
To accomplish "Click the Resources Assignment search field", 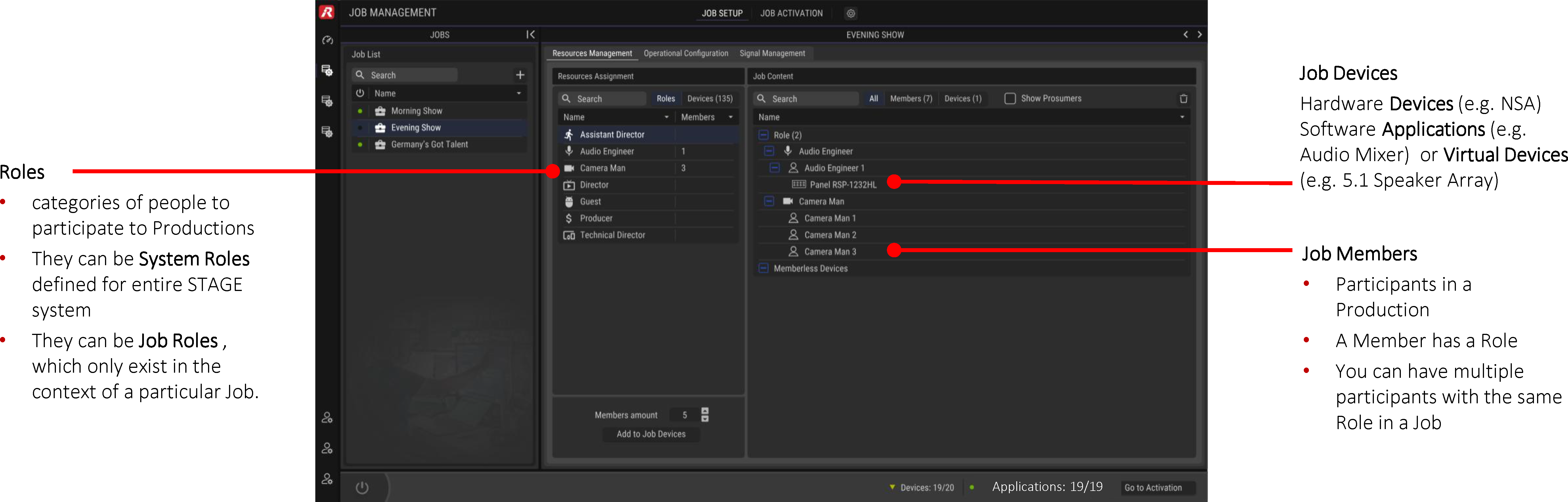I will click(x=602, y=99).
